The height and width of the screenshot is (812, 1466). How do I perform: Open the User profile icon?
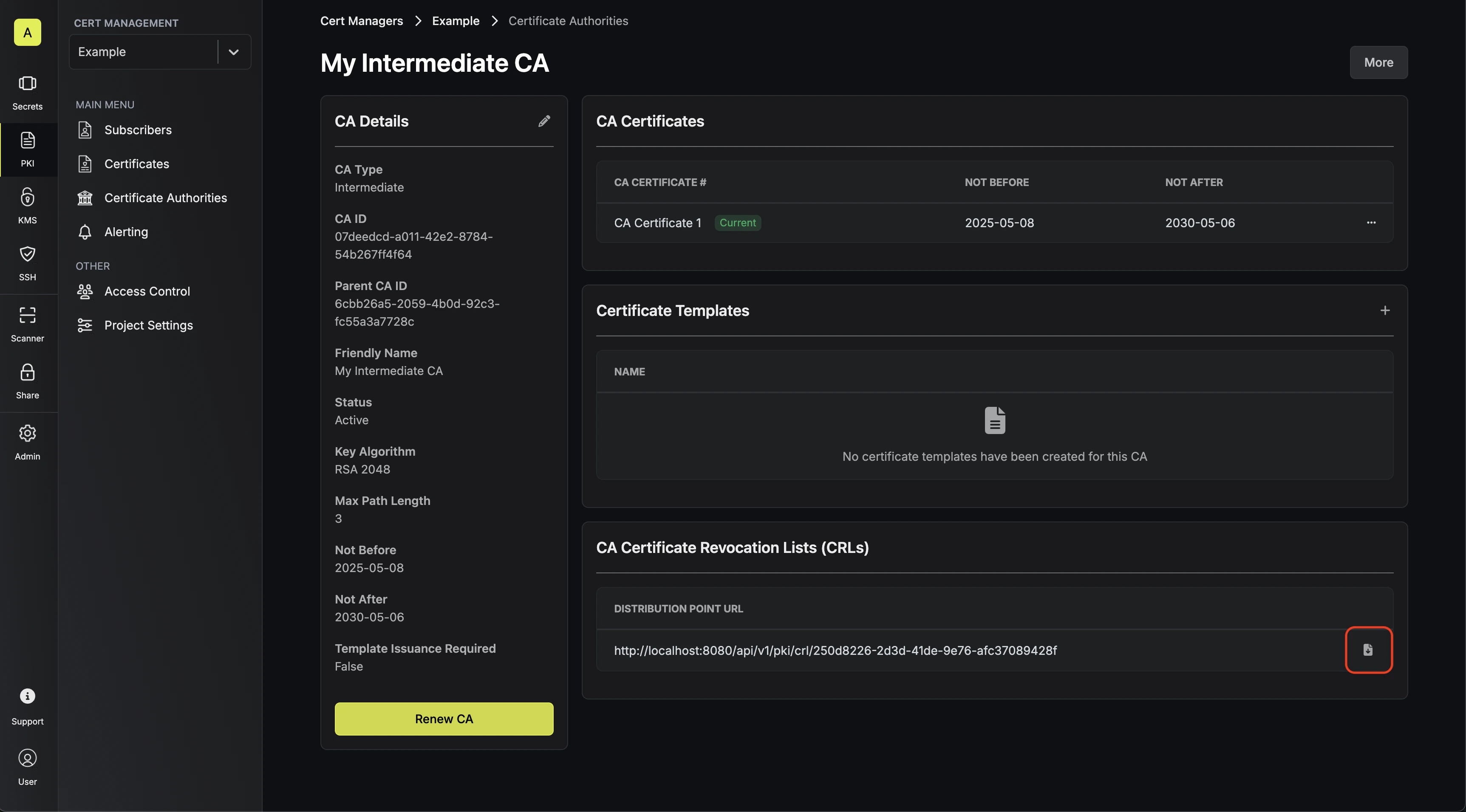tap(27, 758)
